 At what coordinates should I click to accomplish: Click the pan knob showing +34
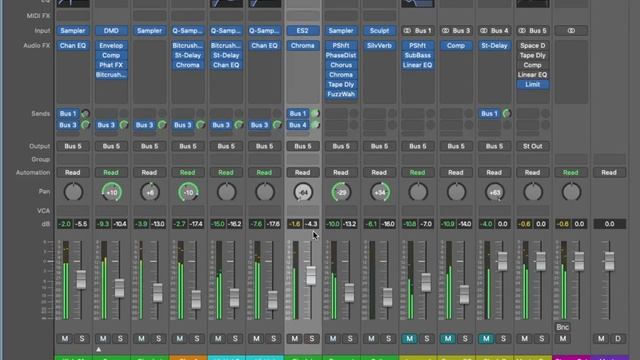[380, 192]
